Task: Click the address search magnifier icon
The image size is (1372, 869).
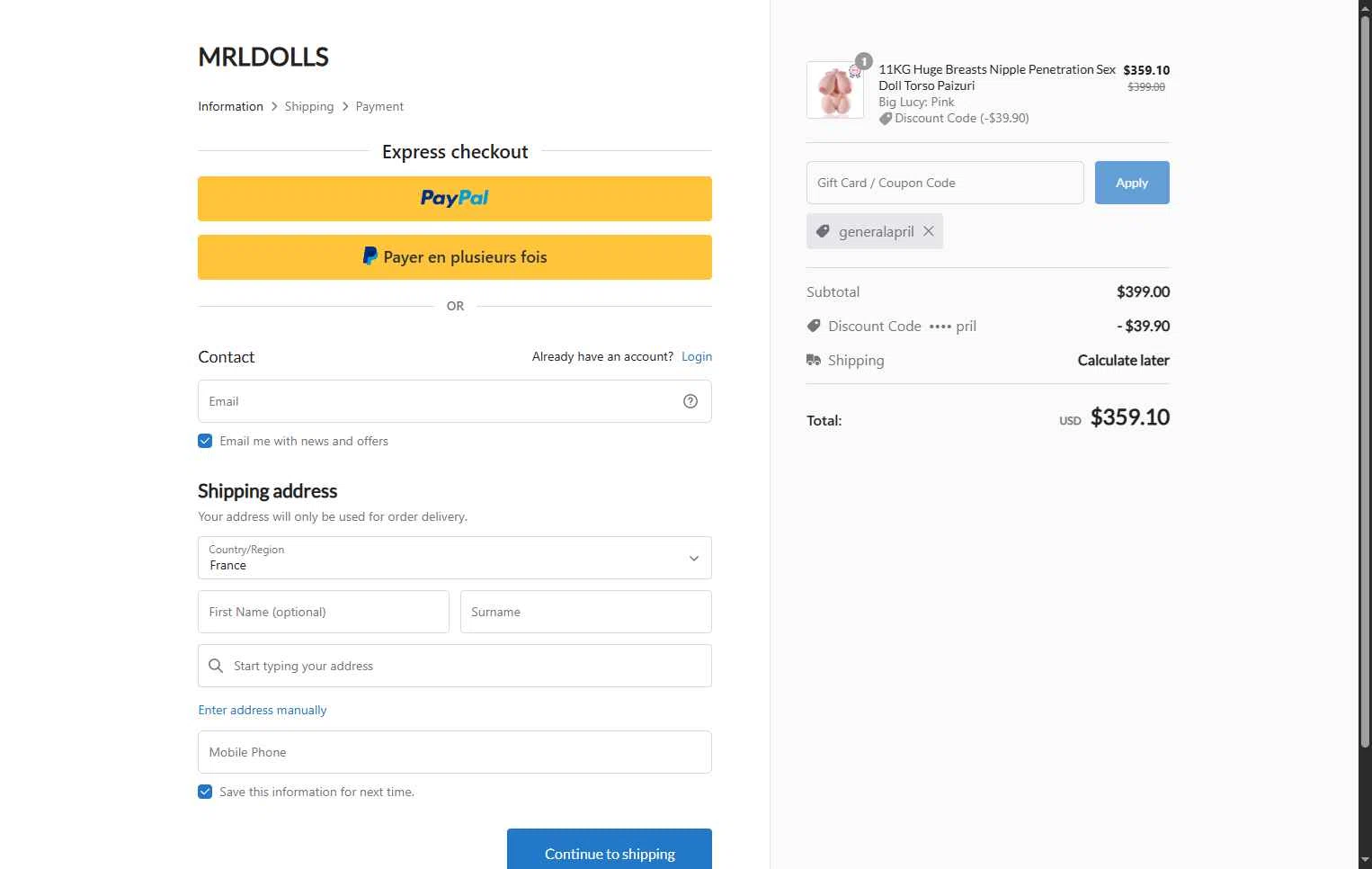Action: (x=216, y=666)
